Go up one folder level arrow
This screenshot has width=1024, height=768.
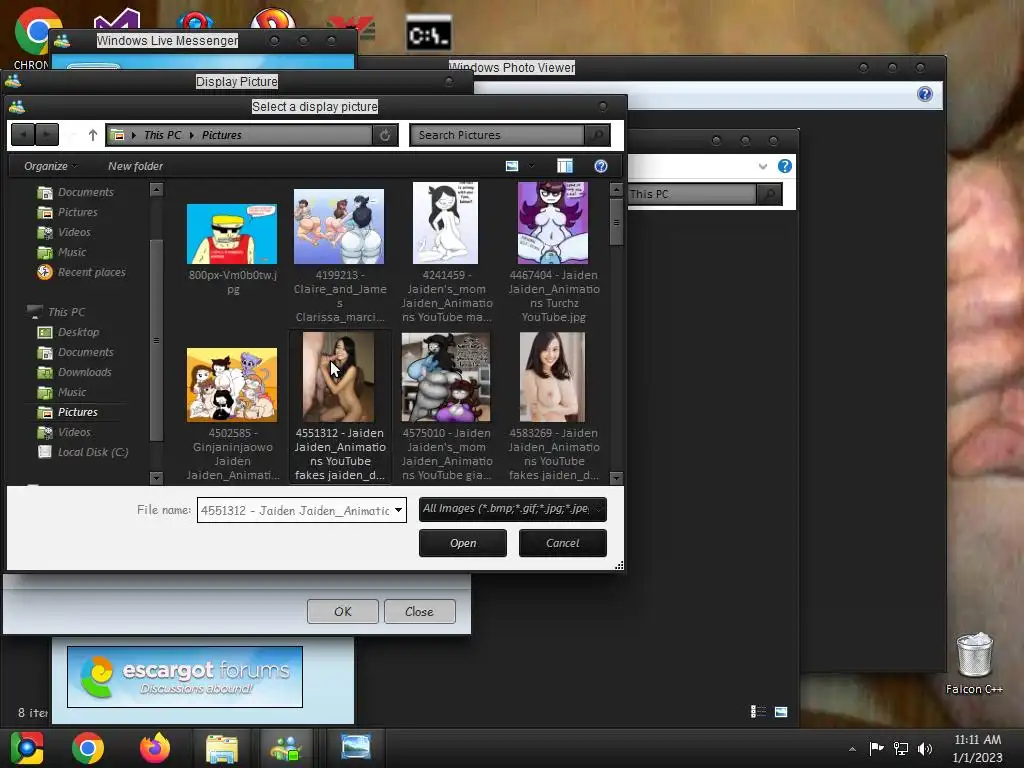[x=93, y=135]
